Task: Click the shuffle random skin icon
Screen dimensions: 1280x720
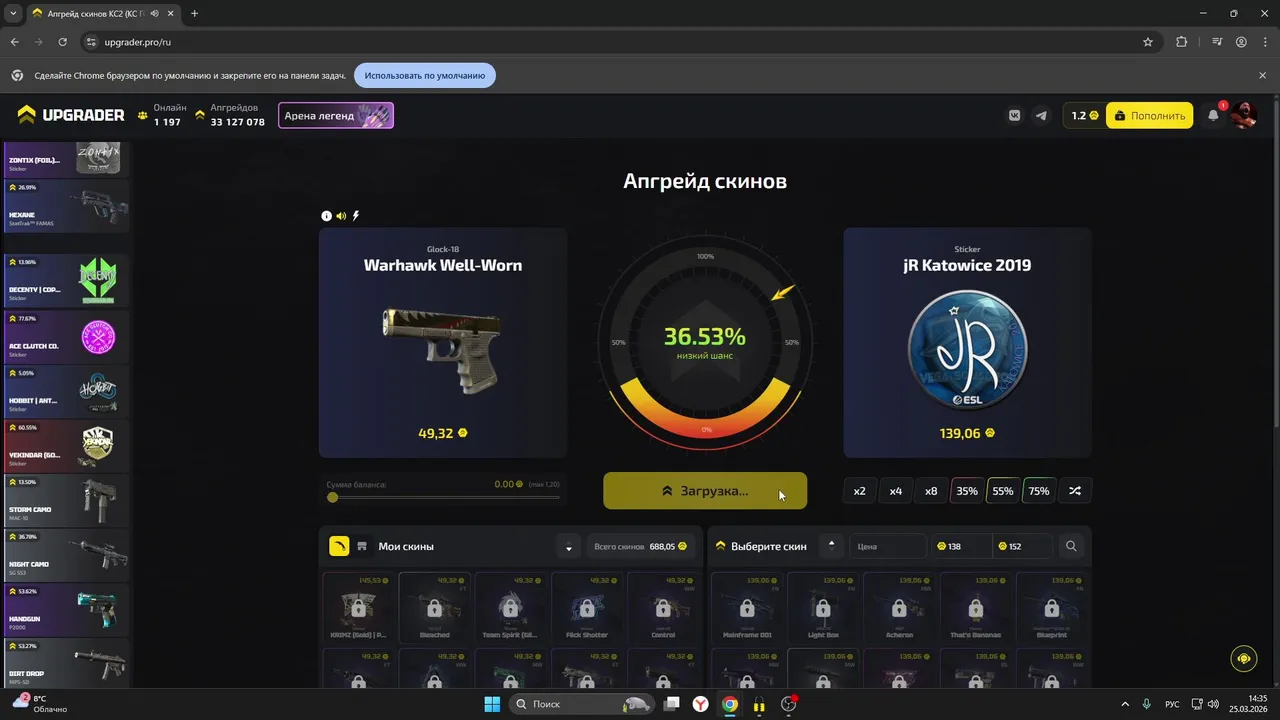Action: coord(1075,491)
